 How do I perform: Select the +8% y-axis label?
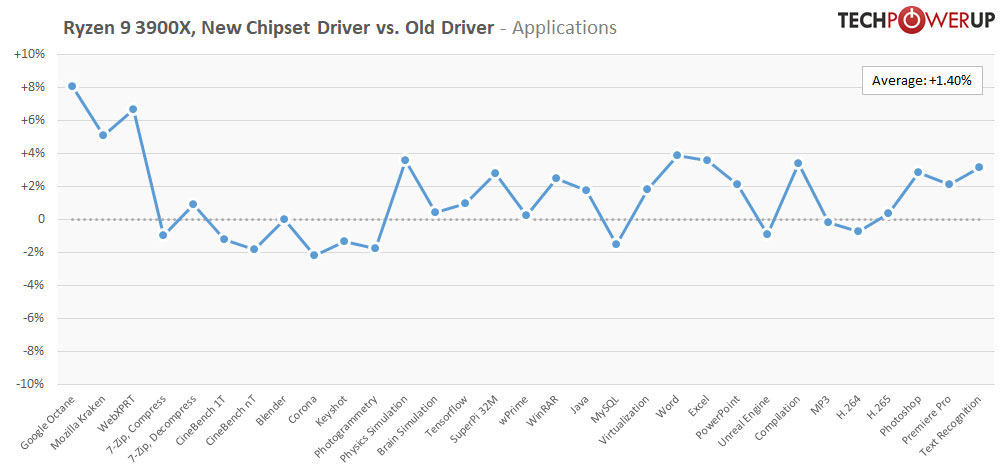[x=32, y=87]
